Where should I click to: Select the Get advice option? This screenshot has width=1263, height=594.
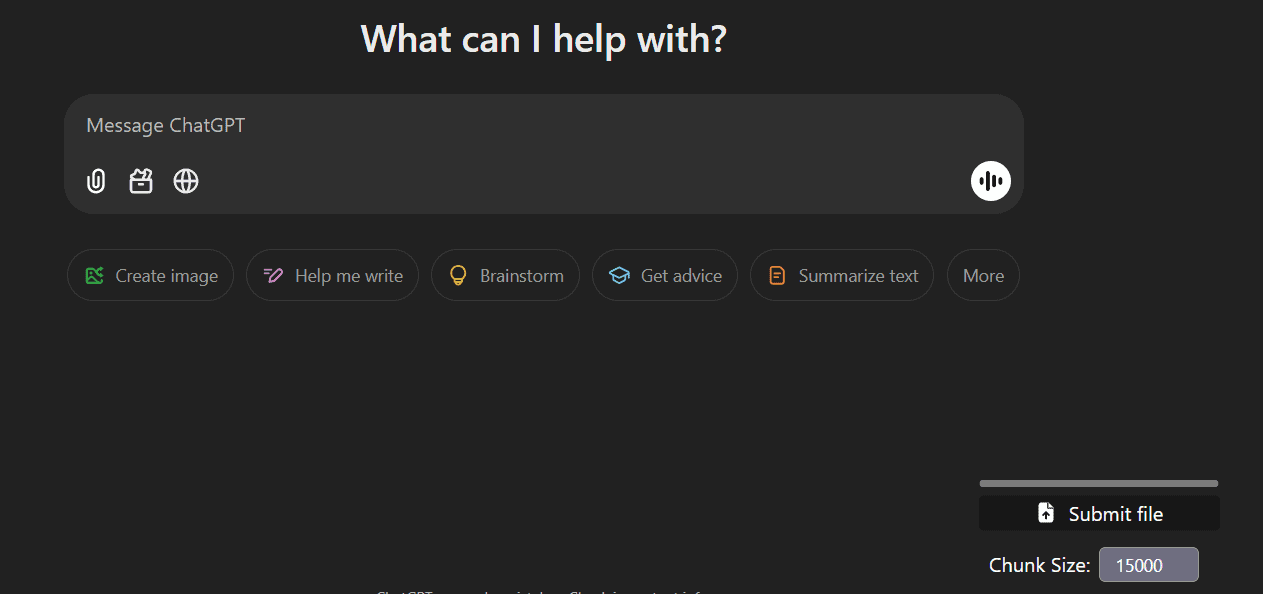pos(664,274)
